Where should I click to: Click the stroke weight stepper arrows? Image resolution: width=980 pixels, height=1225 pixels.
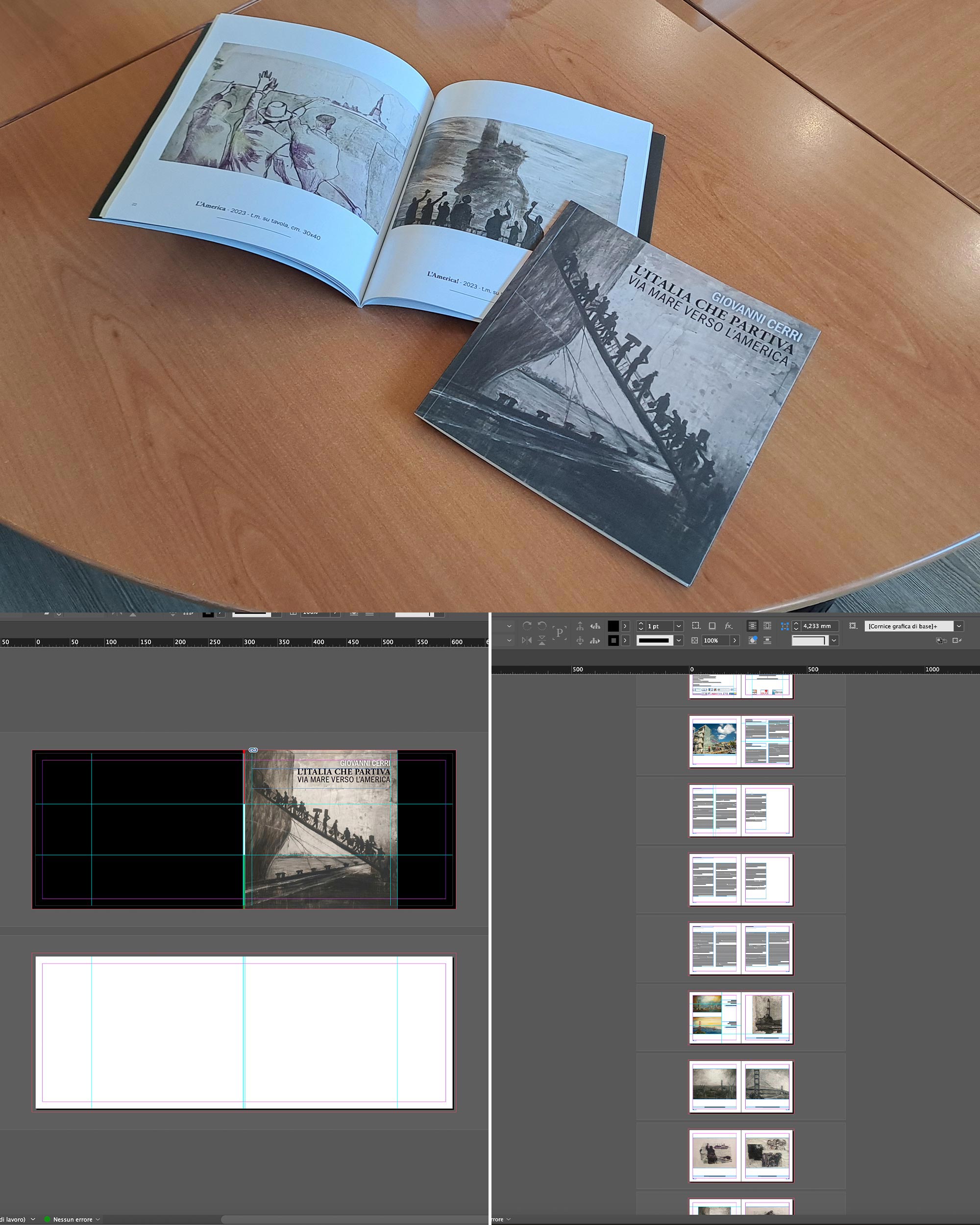pos(641,626)
